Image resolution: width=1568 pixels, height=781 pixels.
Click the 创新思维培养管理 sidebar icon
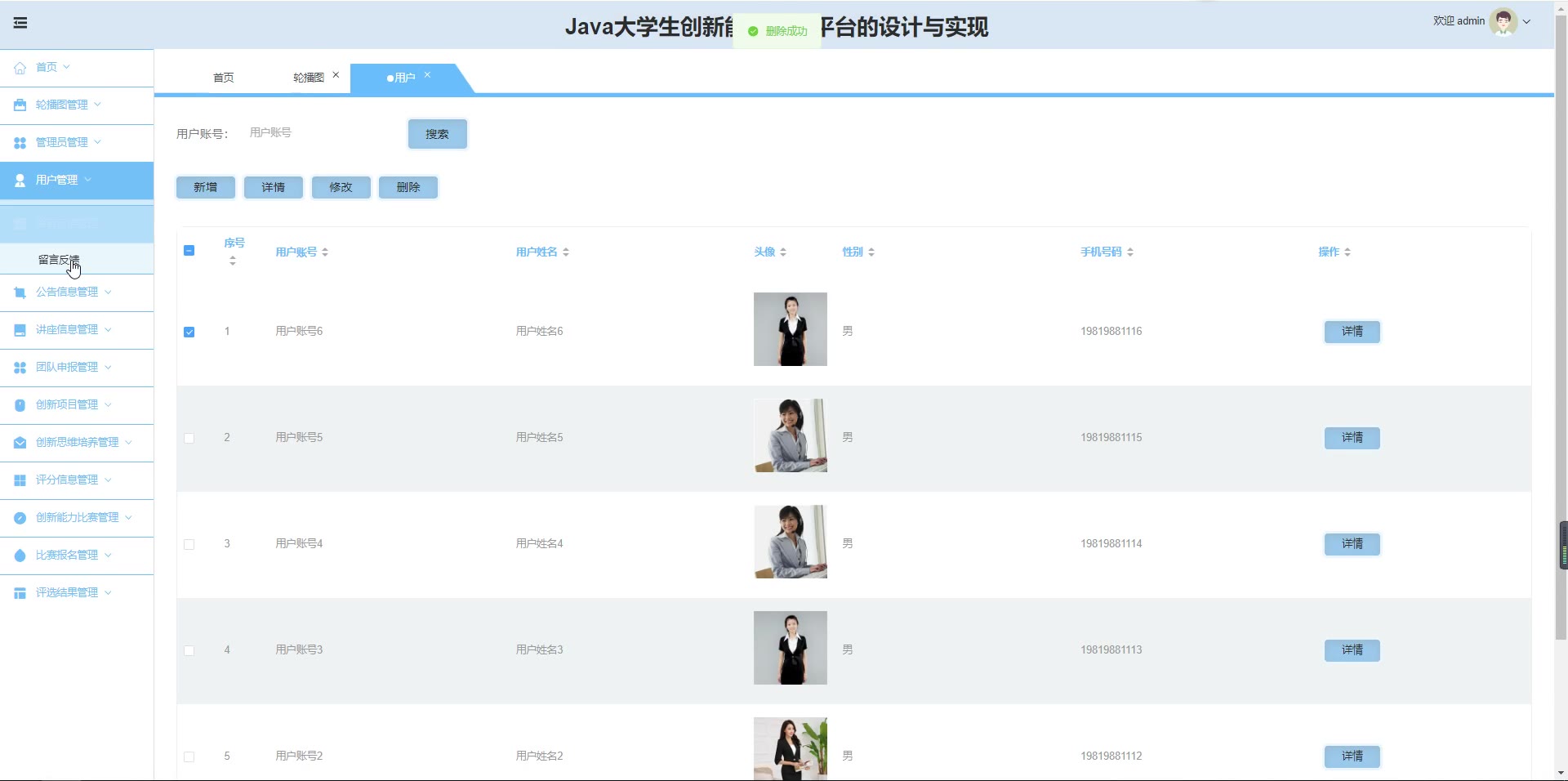click(x=20, y=443)
